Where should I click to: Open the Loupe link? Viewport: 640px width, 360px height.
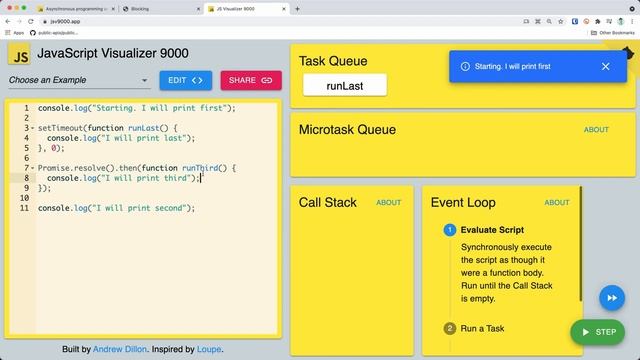pos(209,349)
